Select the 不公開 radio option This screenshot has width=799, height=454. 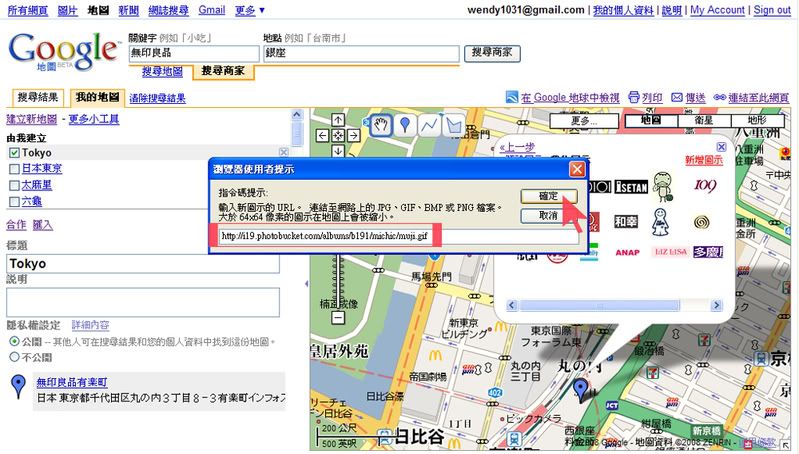point(14,356)
